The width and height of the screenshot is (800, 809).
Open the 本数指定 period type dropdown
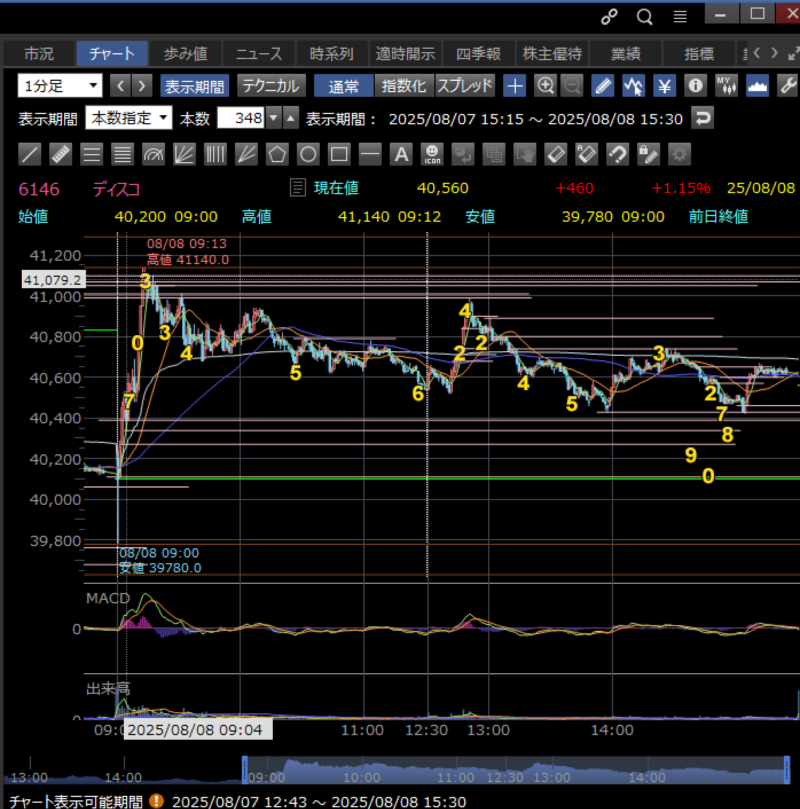pyautogui.click(x=128, y=118)
